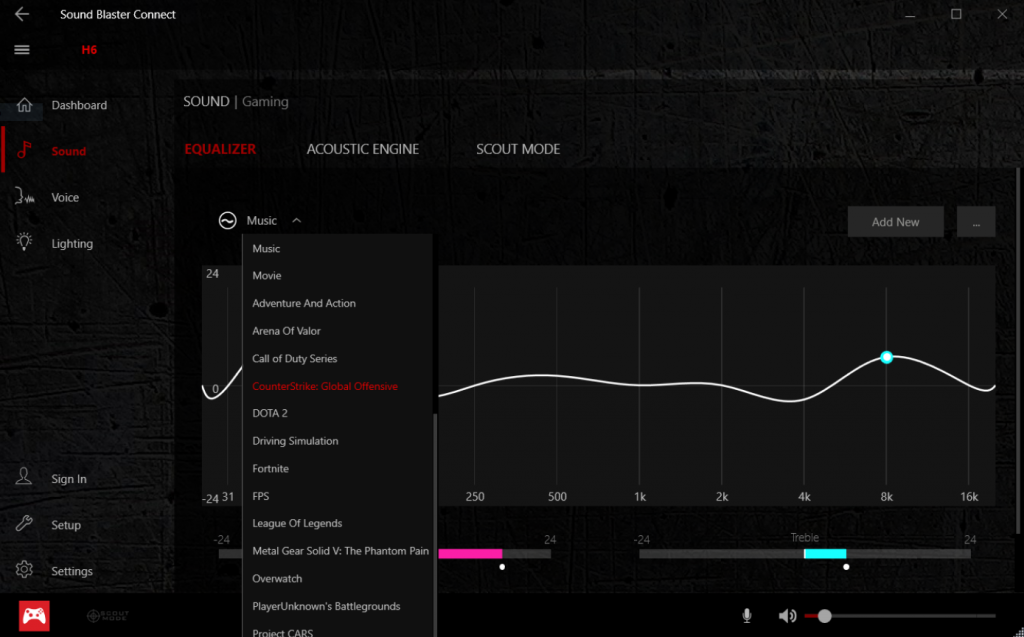The width and height of the screenshot is (1024, 637).
Task: Open the Settings gear icon
Action: [x=24, y=570]
